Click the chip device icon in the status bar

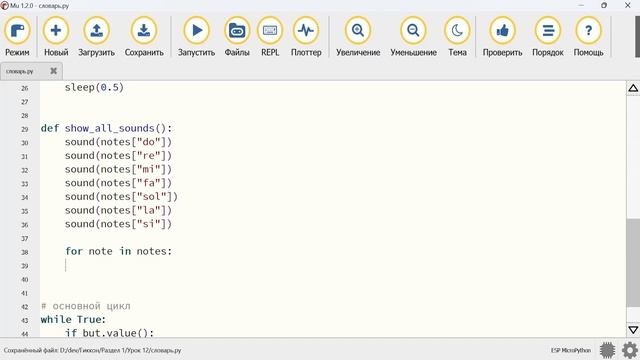tap(607, 350)
